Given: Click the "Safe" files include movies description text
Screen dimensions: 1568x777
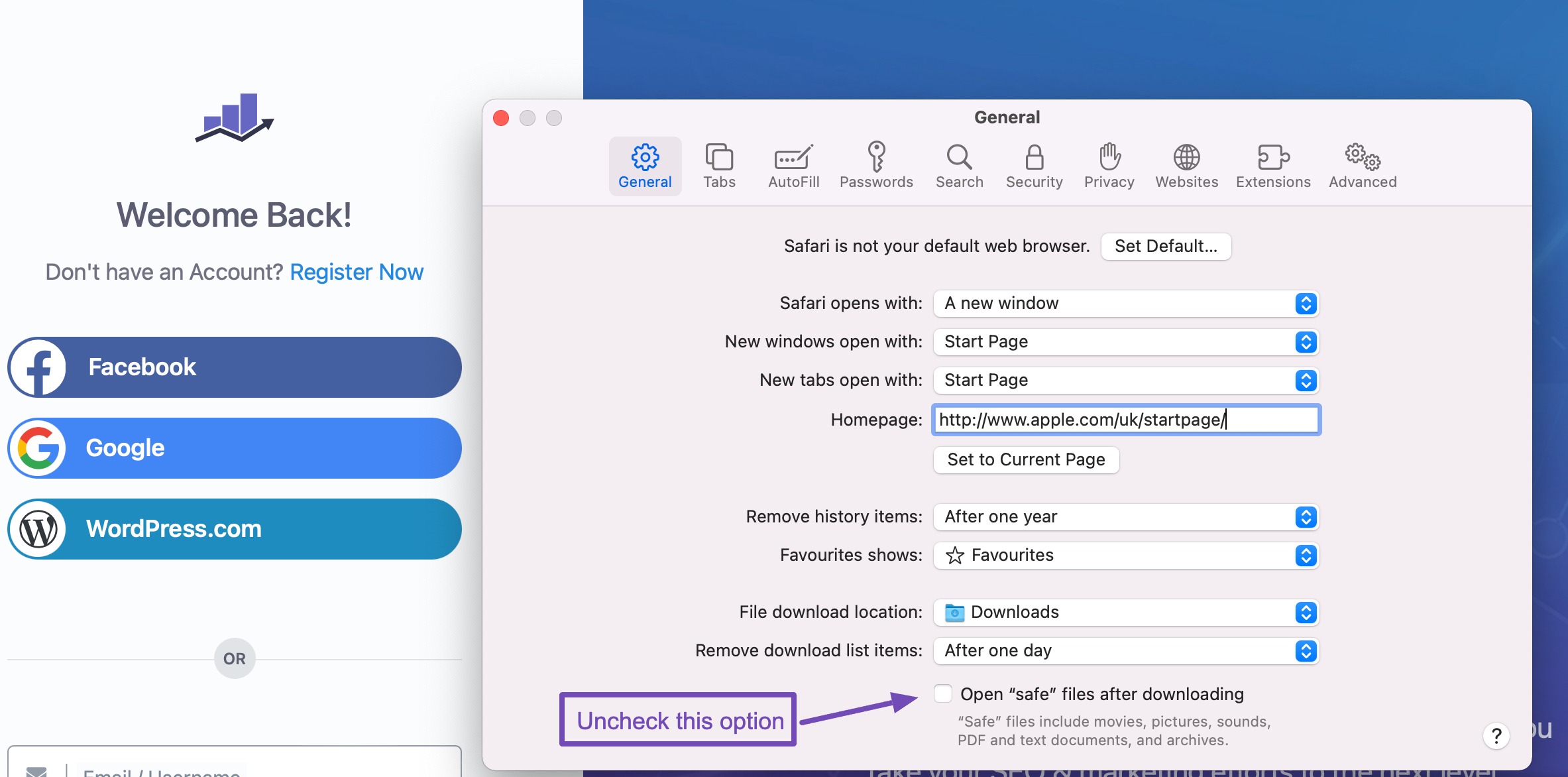Looking at the screenshot, I should pyautogui.click(x=1114, y=731).
